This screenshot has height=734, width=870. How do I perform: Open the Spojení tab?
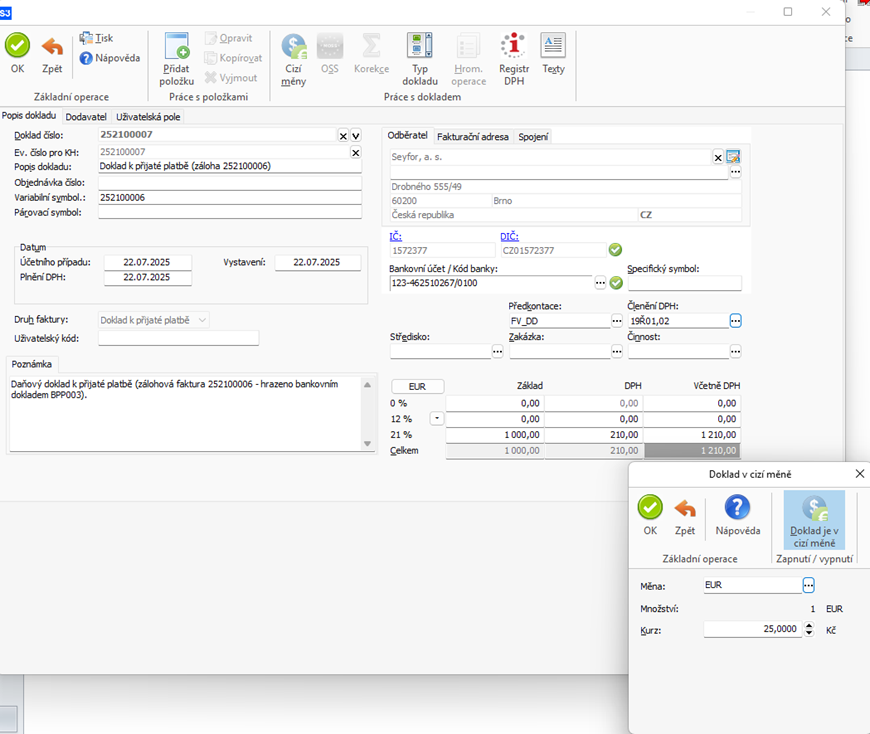click(533, 136)
